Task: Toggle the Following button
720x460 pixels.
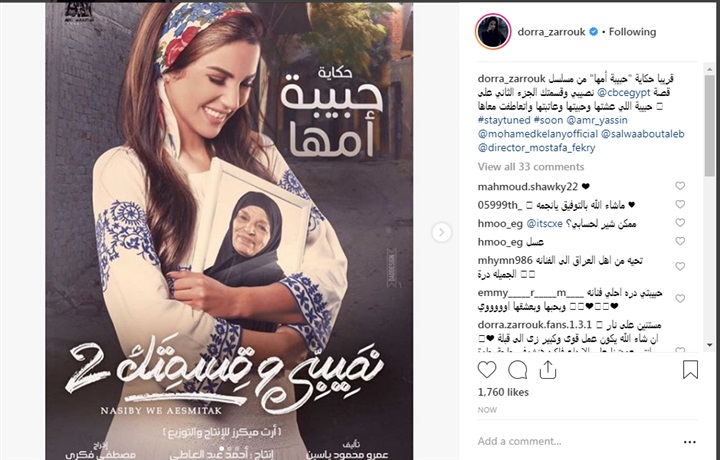Action: (x=632, y=32)
